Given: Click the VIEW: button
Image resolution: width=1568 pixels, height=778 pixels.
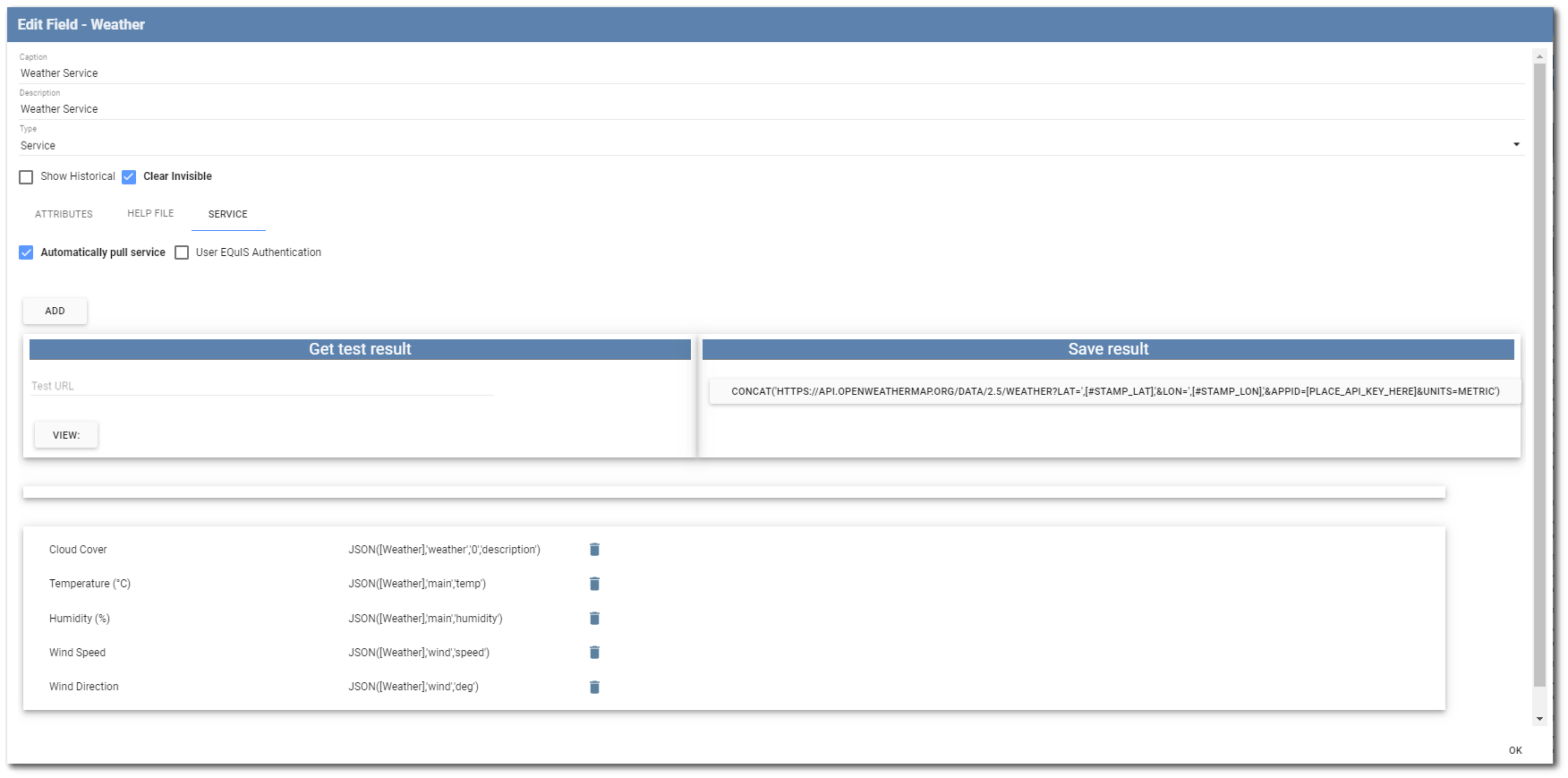Looking at the screenshot, I should click(66, 435).
